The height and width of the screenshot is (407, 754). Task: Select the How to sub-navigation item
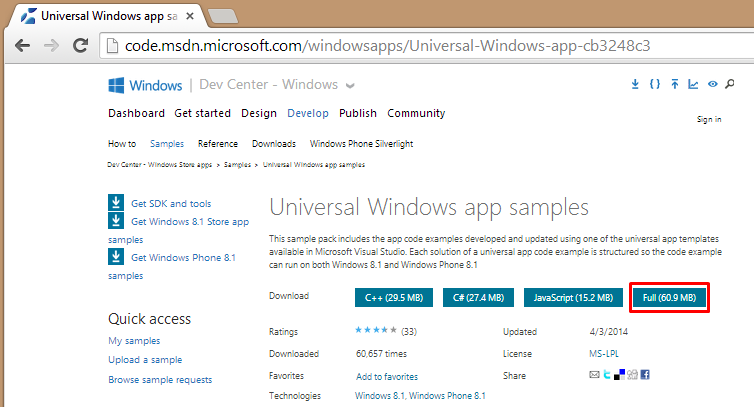[x=122, y=143]
